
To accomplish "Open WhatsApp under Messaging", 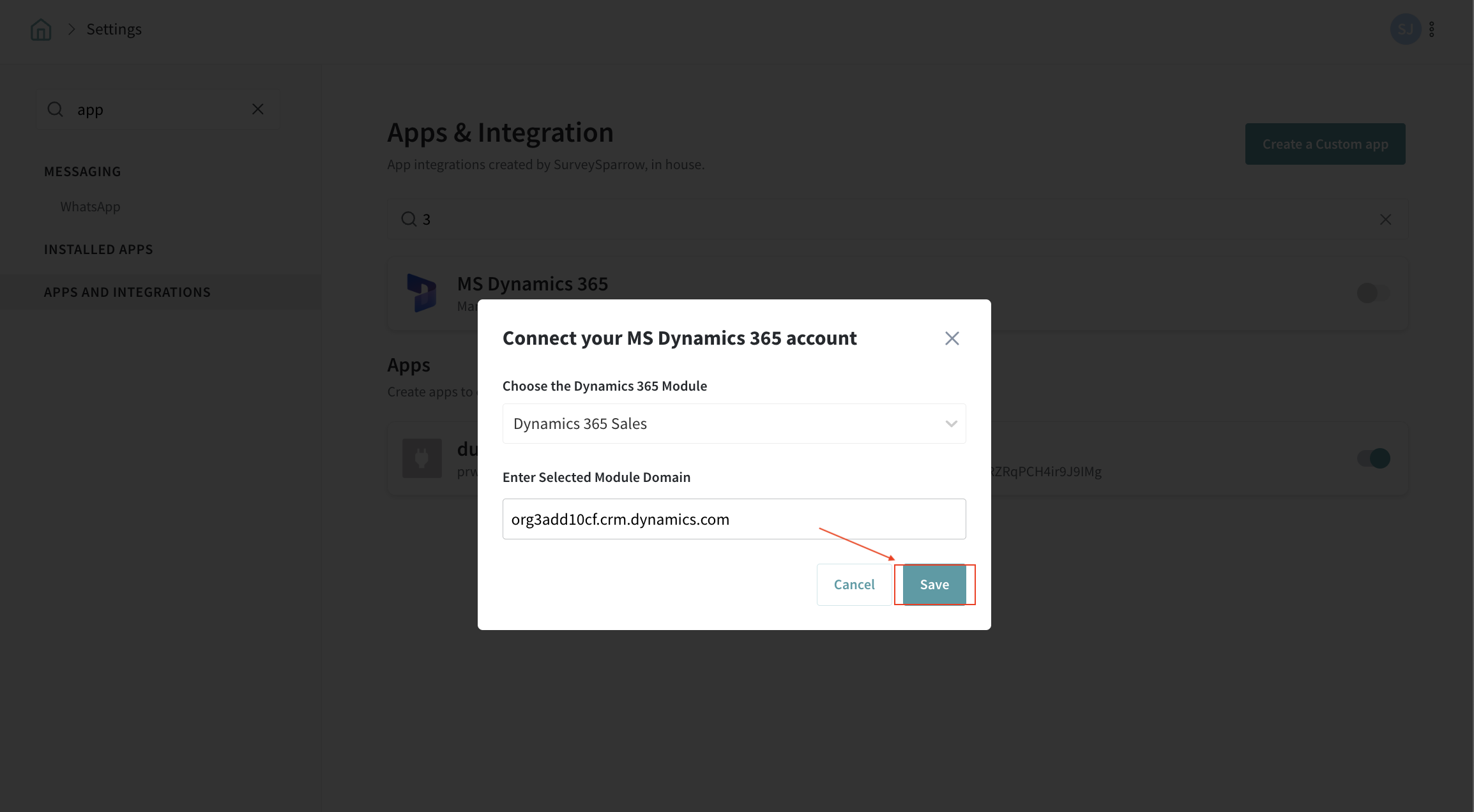I will (90, 207).
